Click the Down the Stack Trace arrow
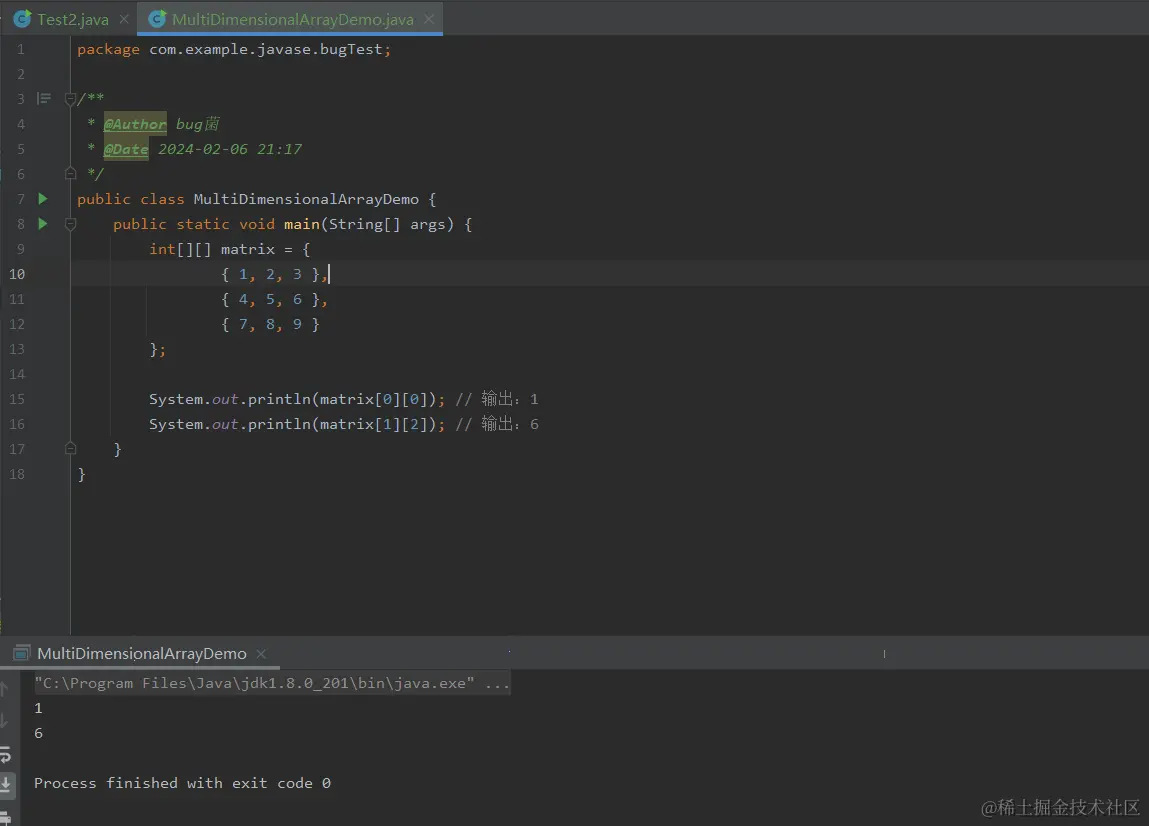The image size is (1149, 826). click(4, 720)
